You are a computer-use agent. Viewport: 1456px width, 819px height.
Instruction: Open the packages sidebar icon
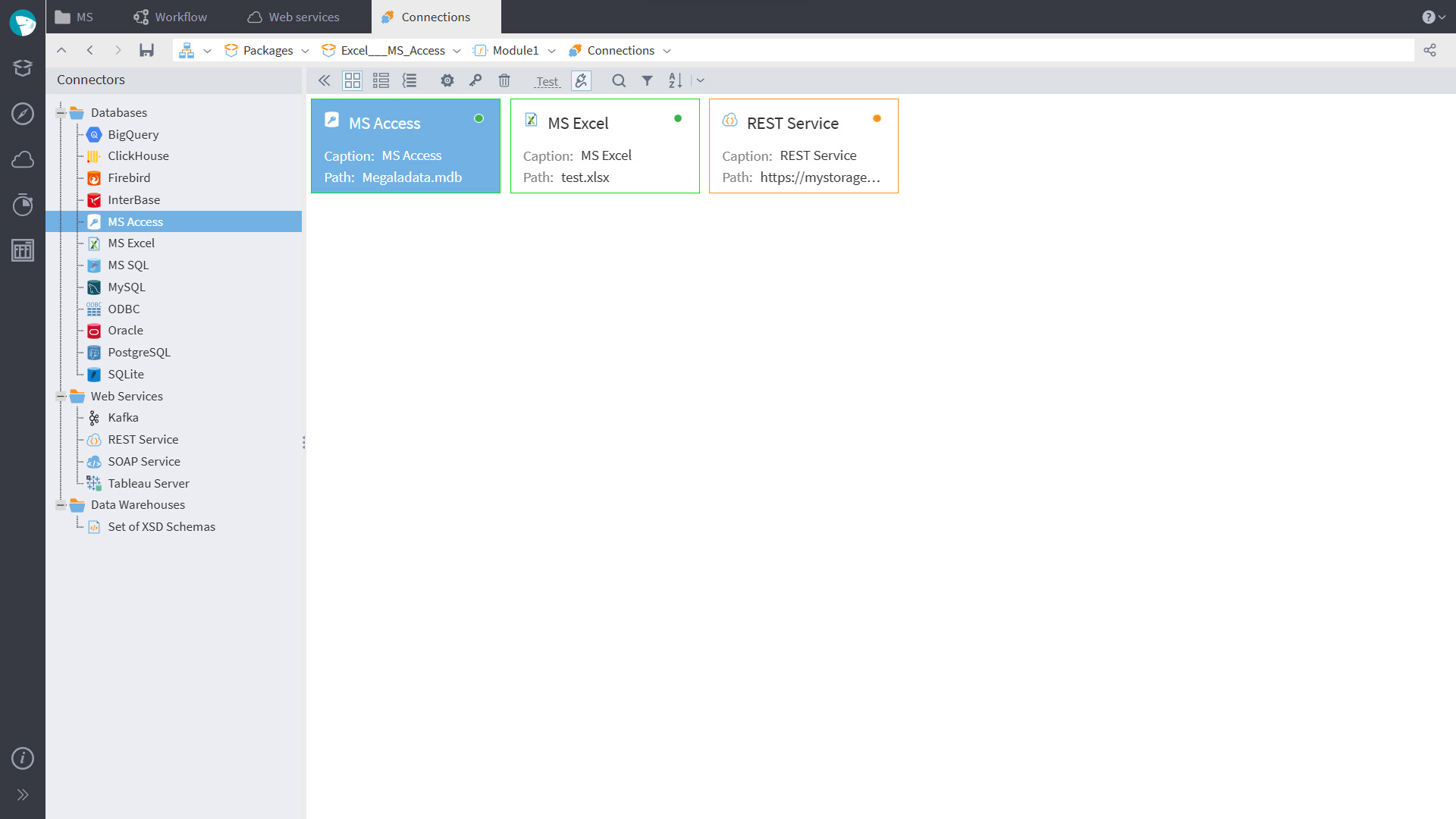pyautogui.click(x=23, y=68)
